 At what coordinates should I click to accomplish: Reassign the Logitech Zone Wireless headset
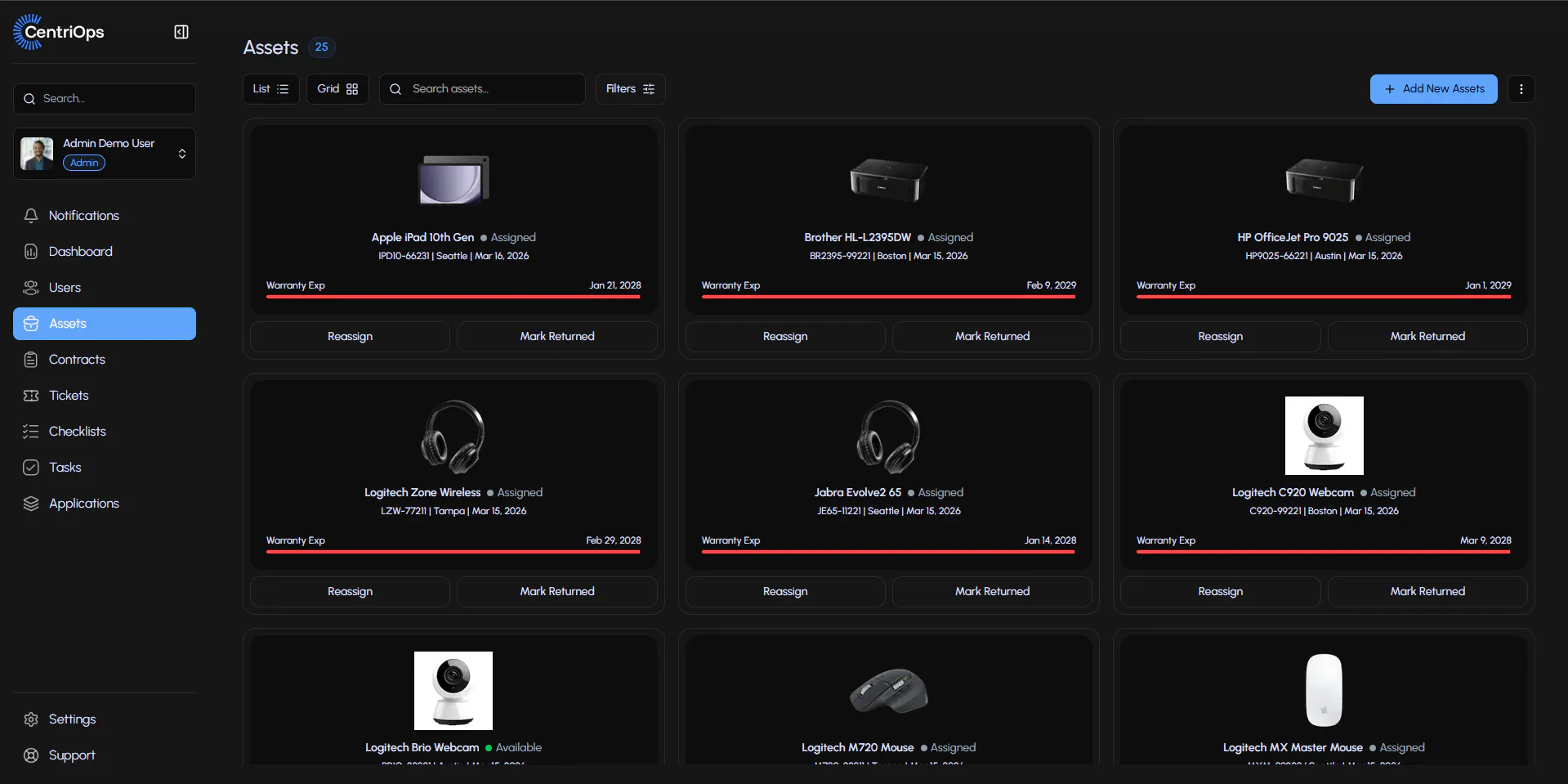point(350,592)
